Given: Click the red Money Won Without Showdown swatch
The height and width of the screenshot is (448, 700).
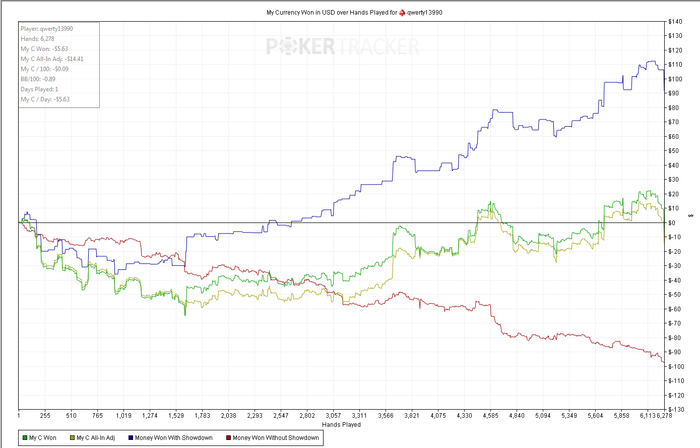Looking at the screenshot, I should point(229,438).
